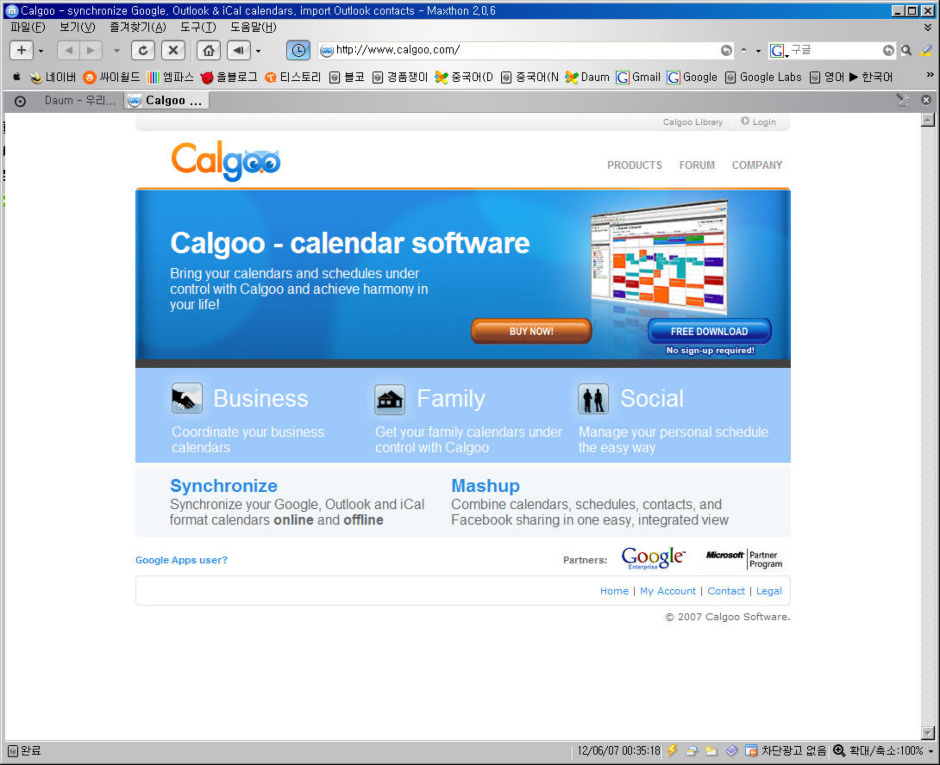The width and height of the screenshot is (940, 765).
Task: Open the Legal footer link
Action: pyautogui.click(x=769, y=591)
